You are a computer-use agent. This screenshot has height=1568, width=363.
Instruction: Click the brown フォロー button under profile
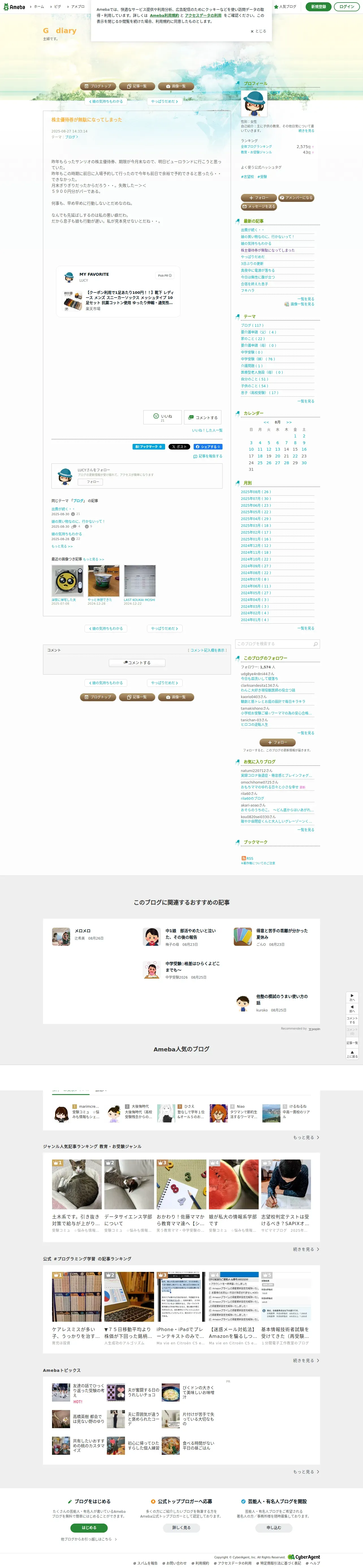point(258,198)
